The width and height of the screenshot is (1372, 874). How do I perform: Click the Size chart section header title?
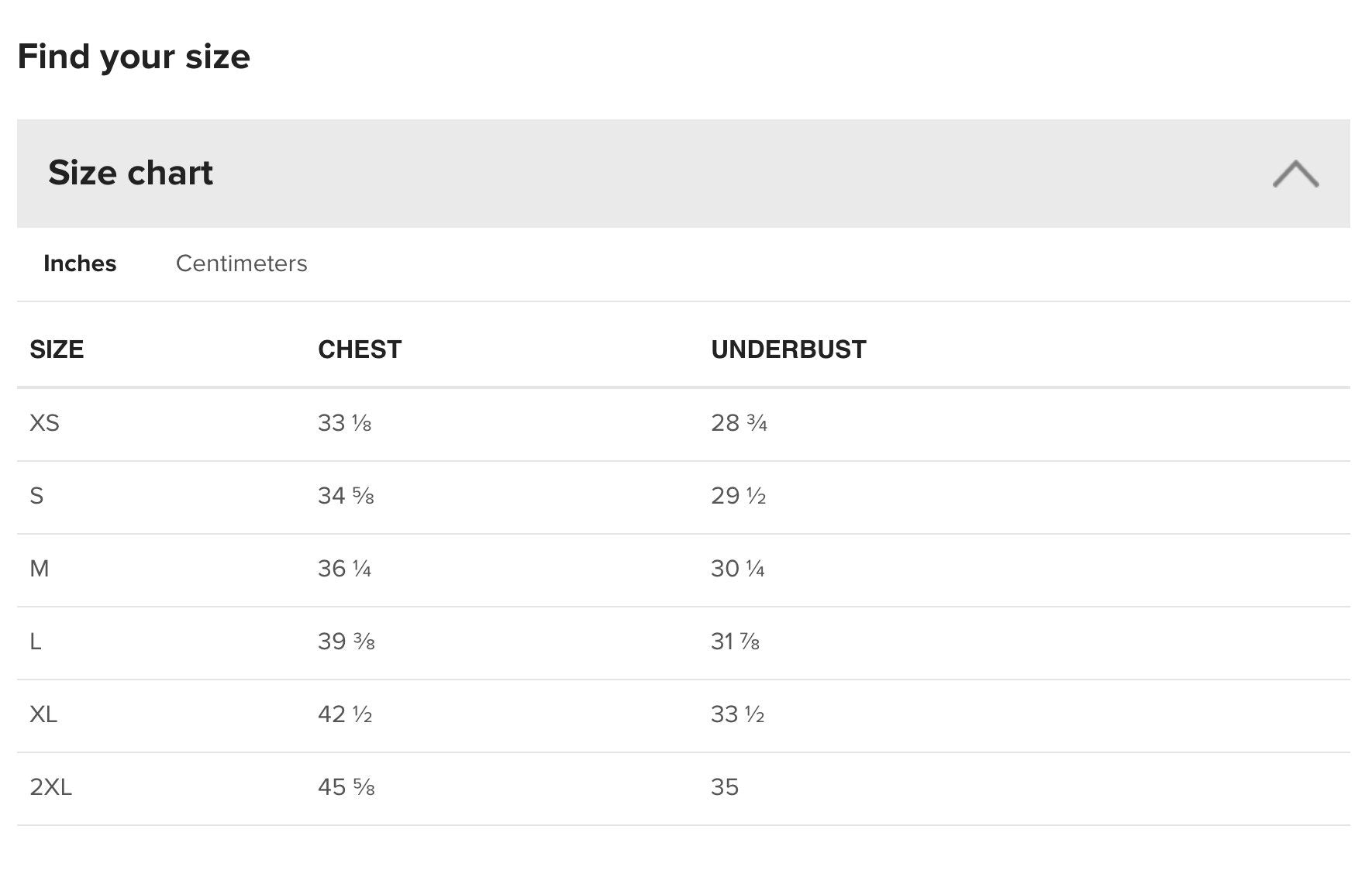[x=130, y=173]
